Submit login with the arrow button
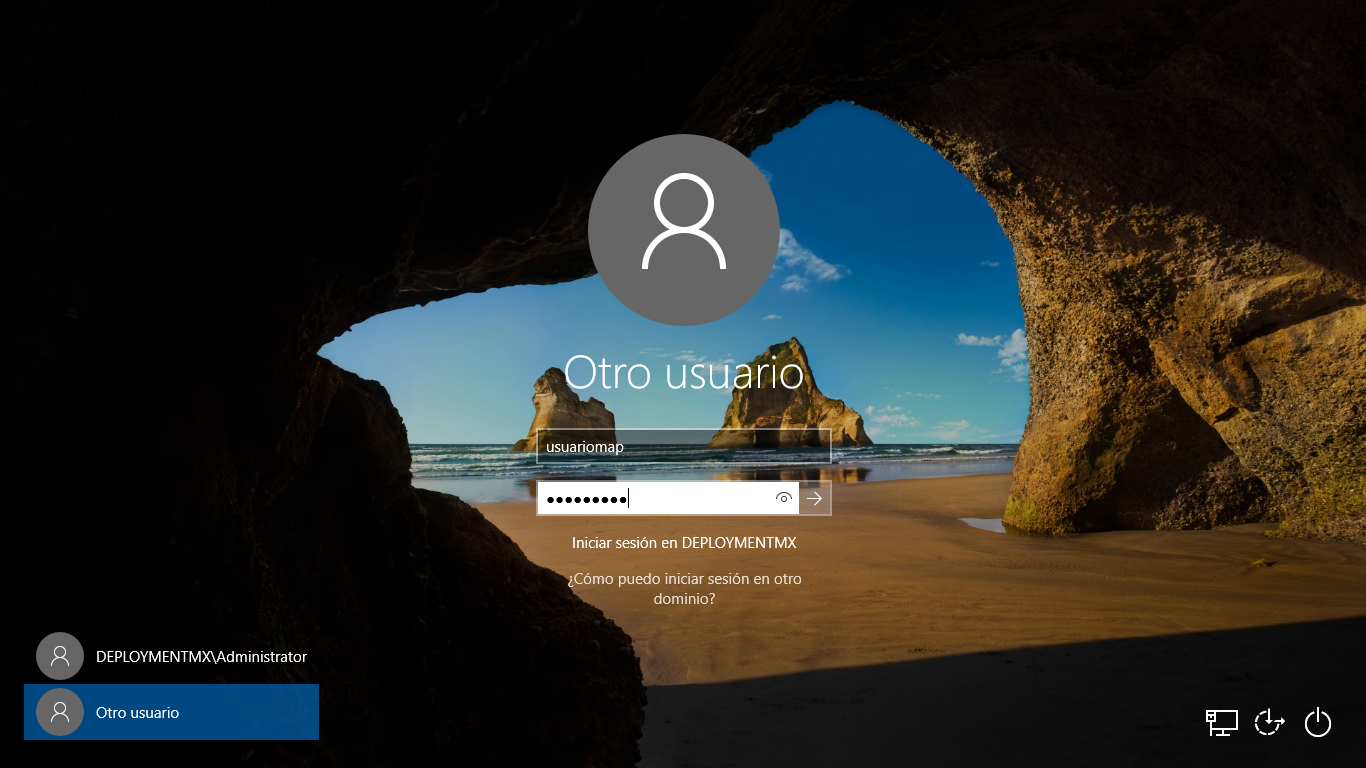Viewport: 1366px width, 768px height. click(815, 498)
